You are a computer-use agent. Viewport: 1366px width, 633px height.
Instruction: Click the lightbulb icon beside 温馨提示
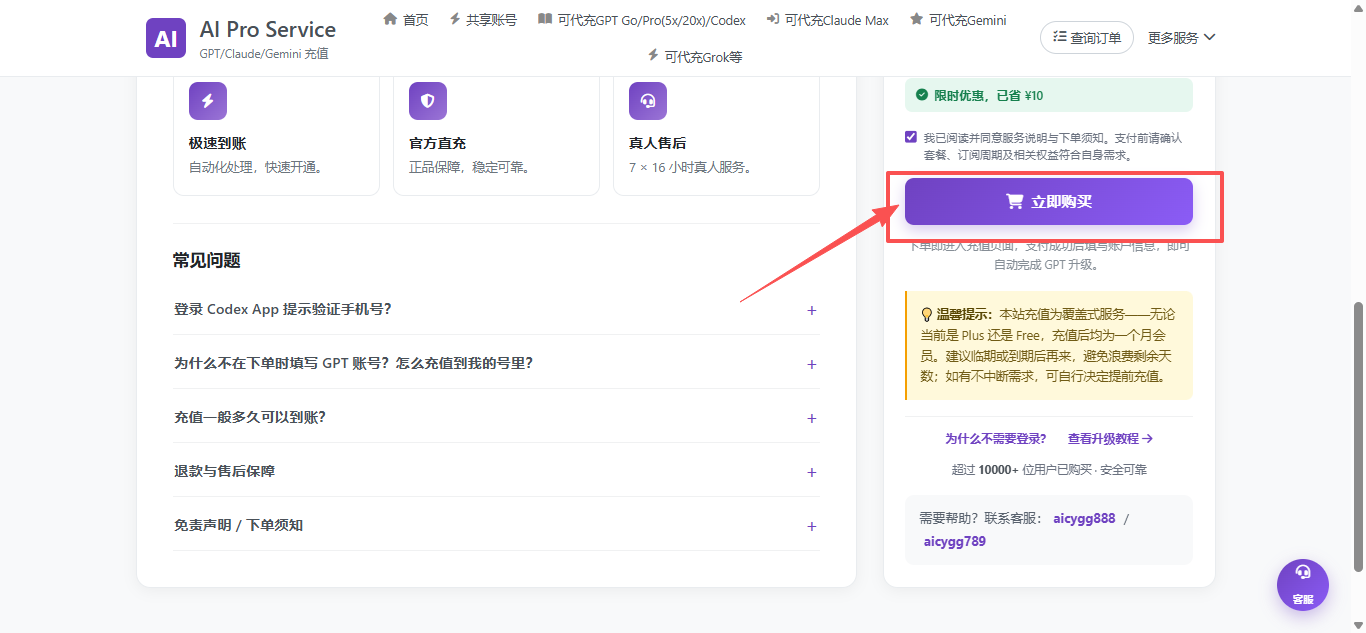tap(926, 314)
